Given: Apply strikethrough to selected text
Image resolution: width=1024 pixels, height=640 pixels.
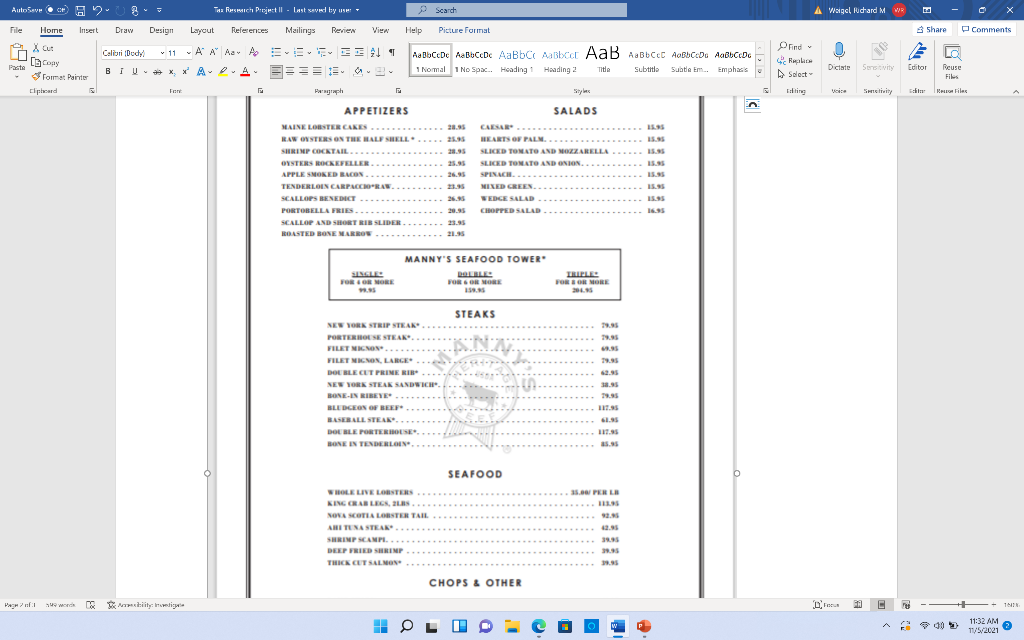Looking at the screenshot, I should pos(157,70).
